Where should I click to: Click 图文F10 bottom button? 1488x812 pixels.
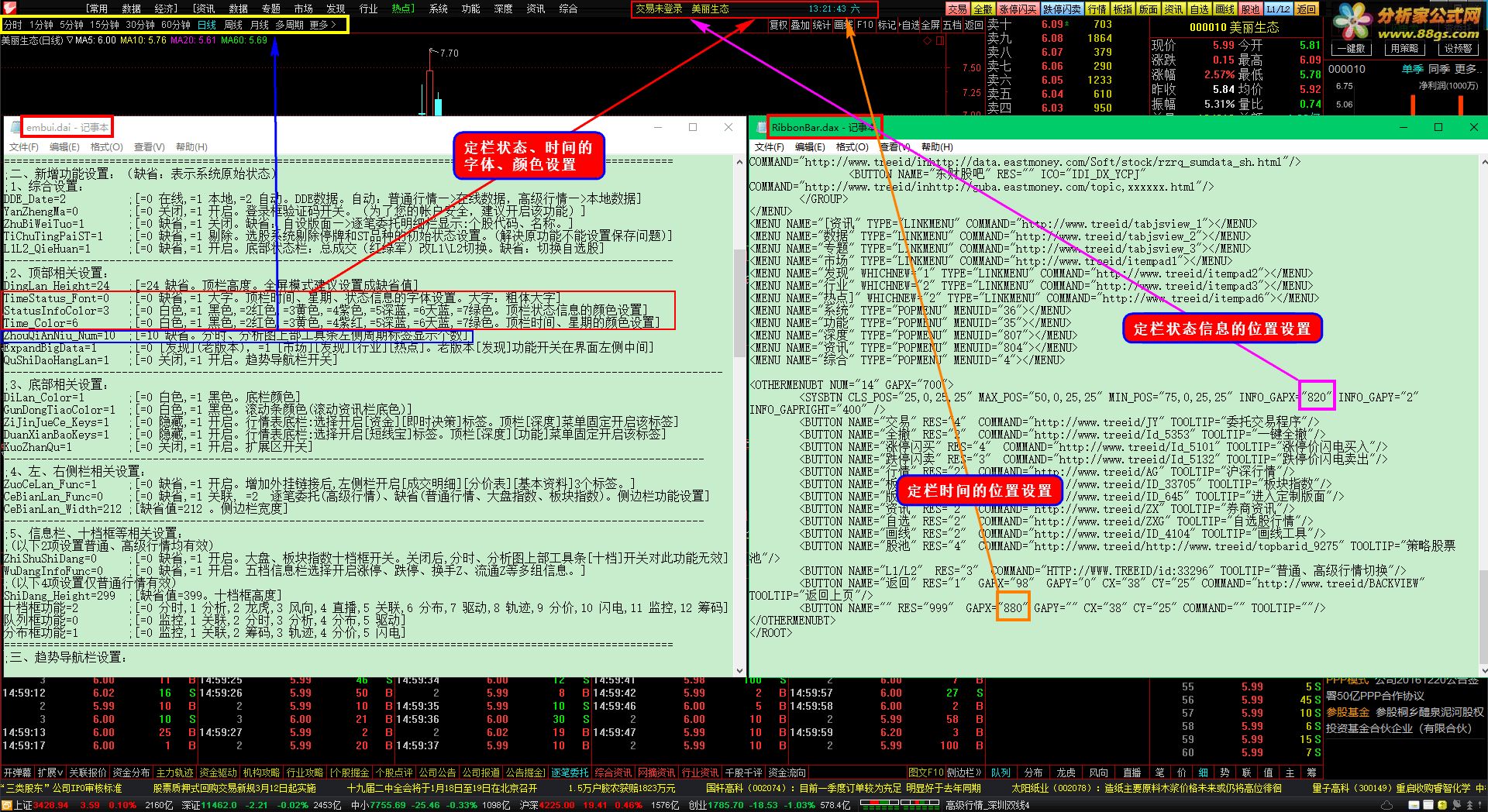pyautogui.click(x=926, y=772)
